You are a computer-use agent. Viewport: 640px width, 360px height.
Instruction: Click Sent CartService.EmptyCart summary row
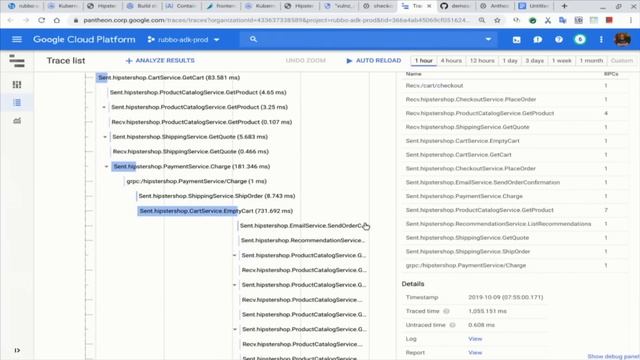(x=515, y=141)
